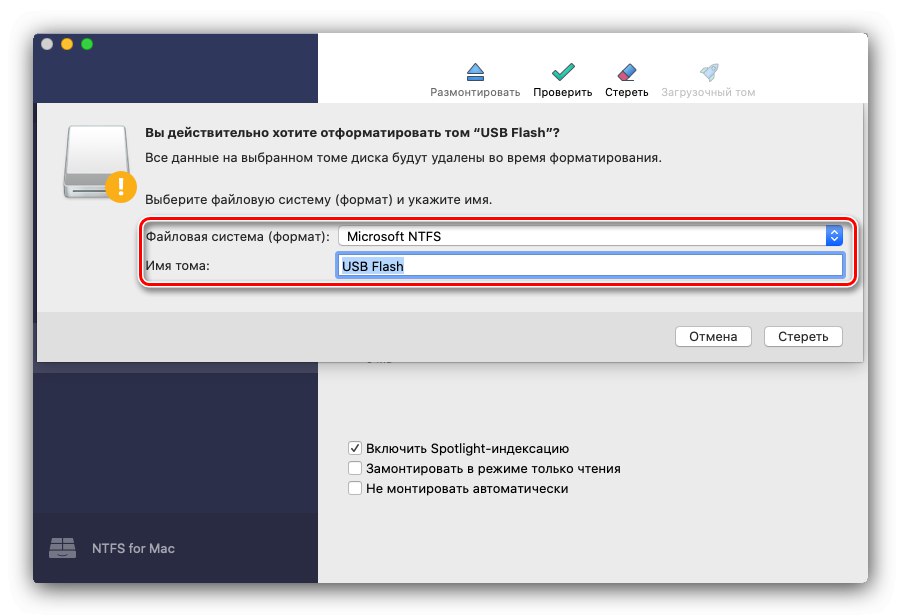Image resolution: width=901 pixels, height=616 pixels.
Task: Click the Verify checkmark icon (Проверить)
Action: pos(563,72)
